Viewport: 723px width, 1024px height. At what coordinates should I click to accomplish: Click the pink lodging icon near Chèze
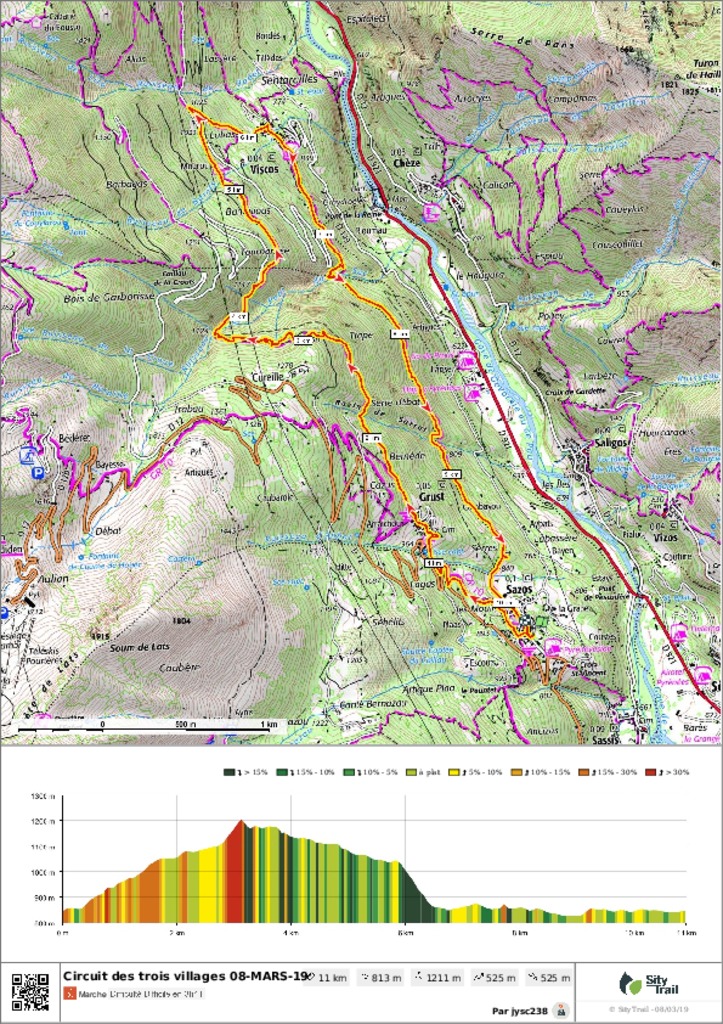[x=432, y=212]
